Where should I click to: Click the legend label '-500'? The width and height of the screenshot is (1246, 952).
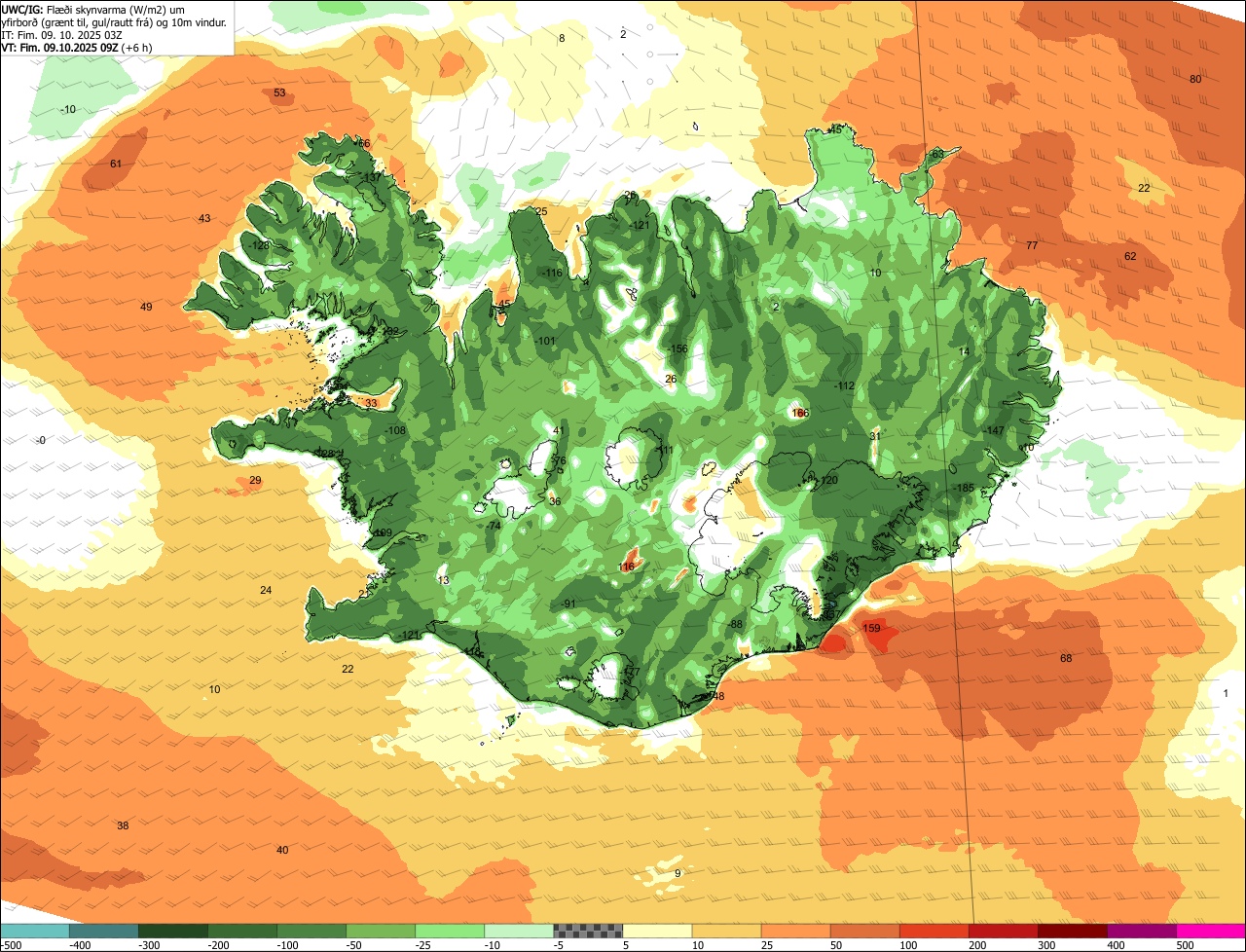11,944
